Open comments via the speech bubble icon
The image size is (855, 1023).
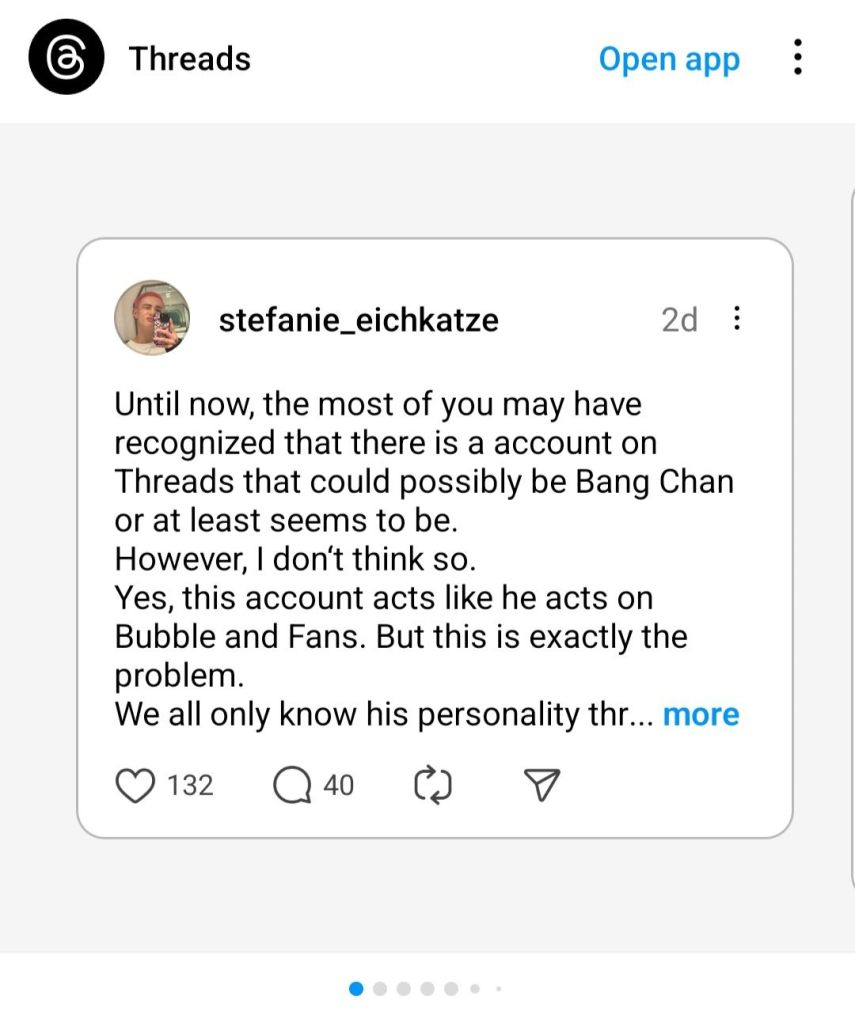click(292, 786)
